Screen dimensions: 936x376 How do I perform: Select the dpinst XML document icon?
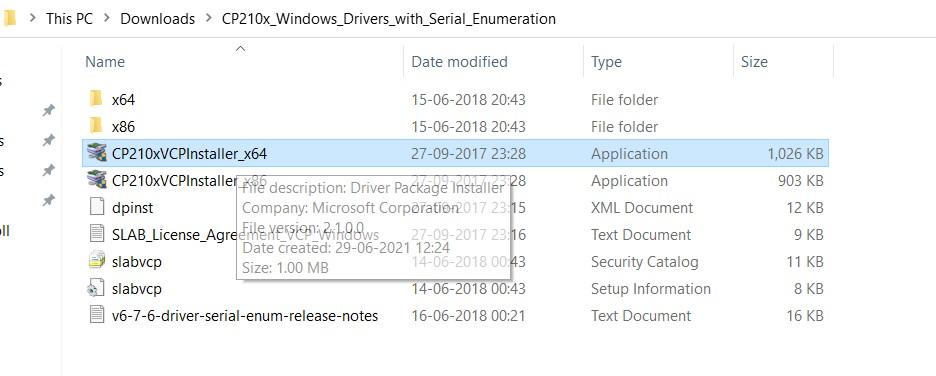pyautogui.click(x=97, y=207)
